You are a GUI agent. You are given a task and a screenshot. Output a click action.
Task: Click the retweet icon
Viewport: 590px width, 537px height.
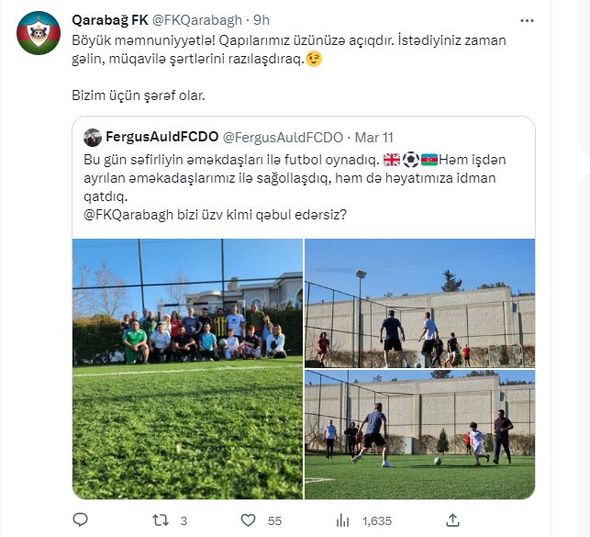pyautogui.click(x=160, y=520)
